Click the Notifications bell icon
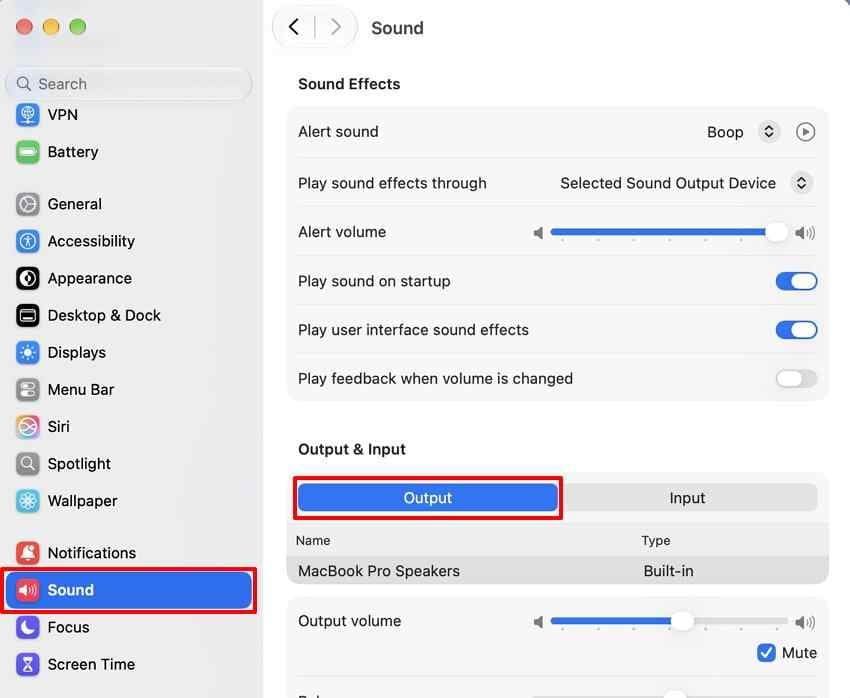This screenshot has width=850, height=698. pyautogui.click(x=28, y=553)
